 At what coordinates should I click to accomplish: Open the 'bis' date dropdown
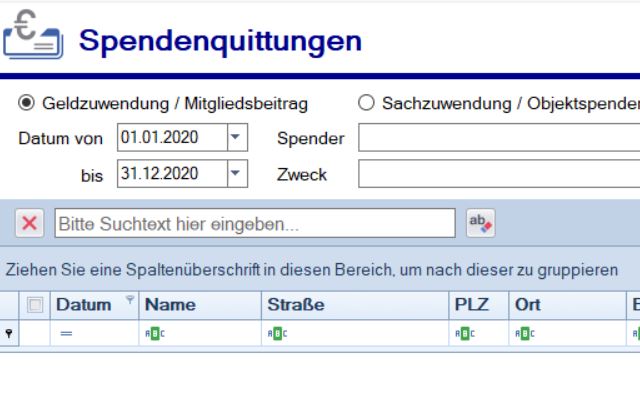pyautogui.click(x=237, y=174)
